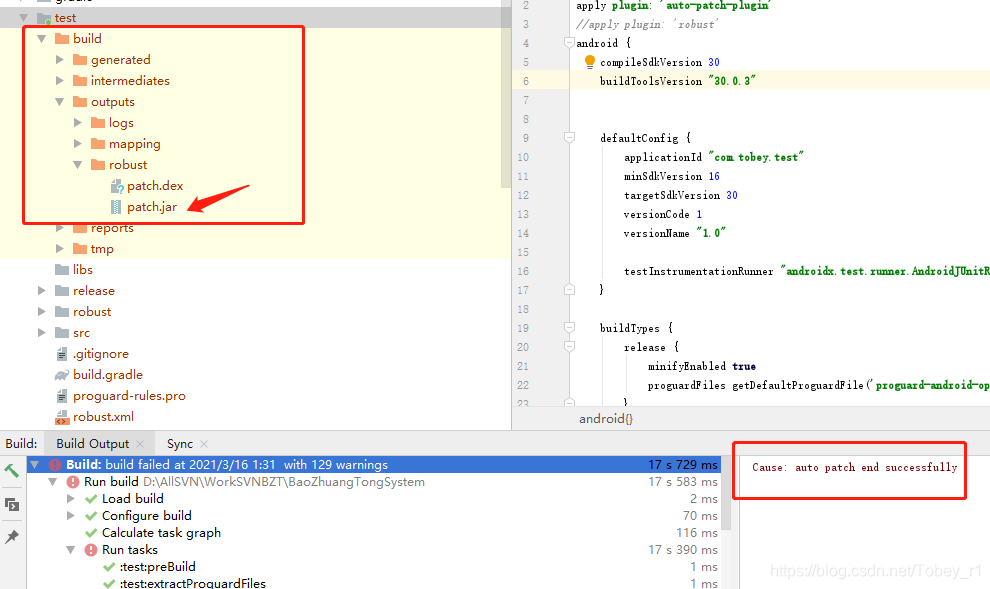Open robust.xml from project tree

pyautogui.click(x=103, y=417)
